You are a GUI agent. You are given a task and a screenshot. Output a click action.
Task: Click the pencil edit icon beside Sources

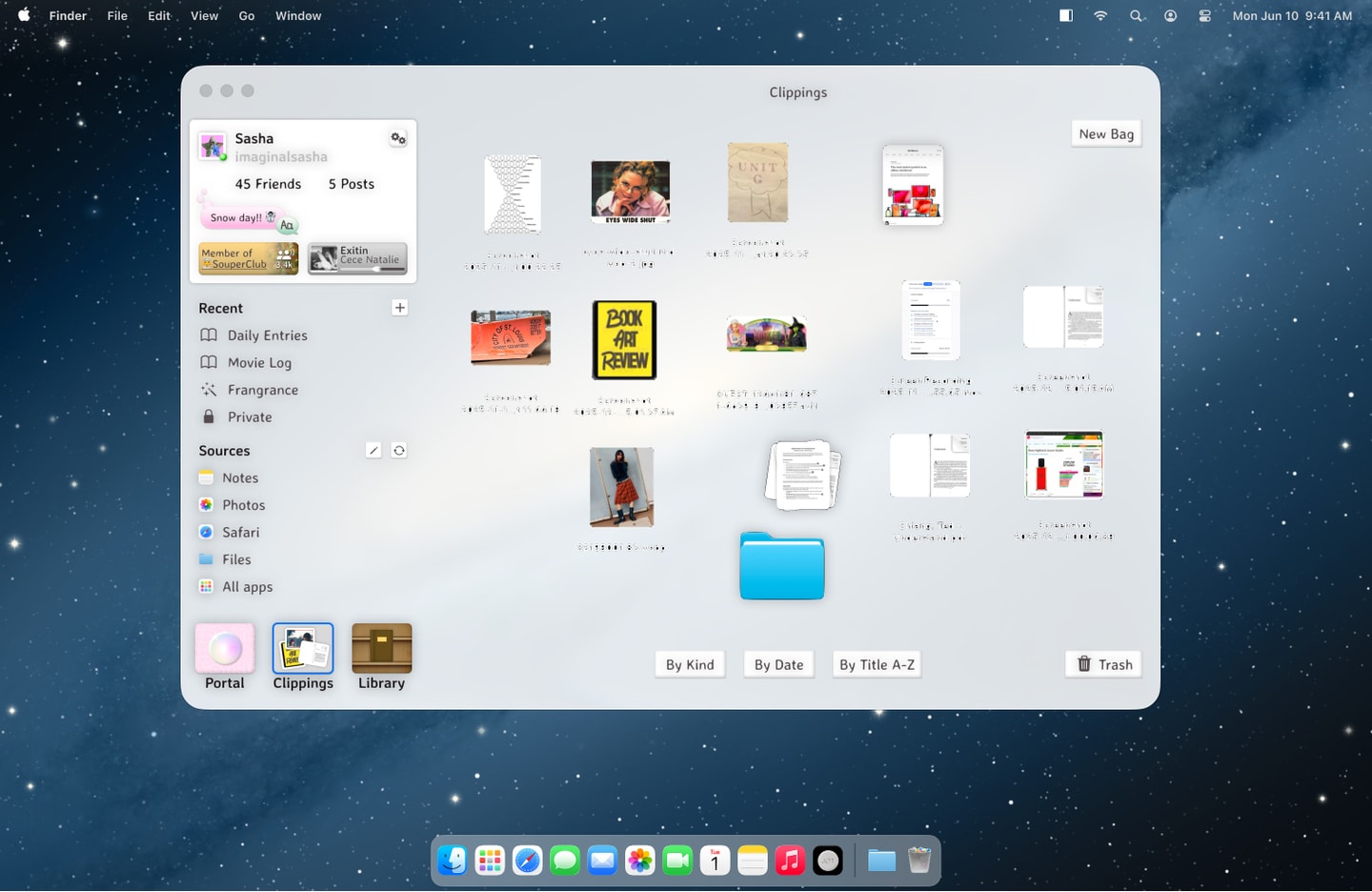point(373,451)
